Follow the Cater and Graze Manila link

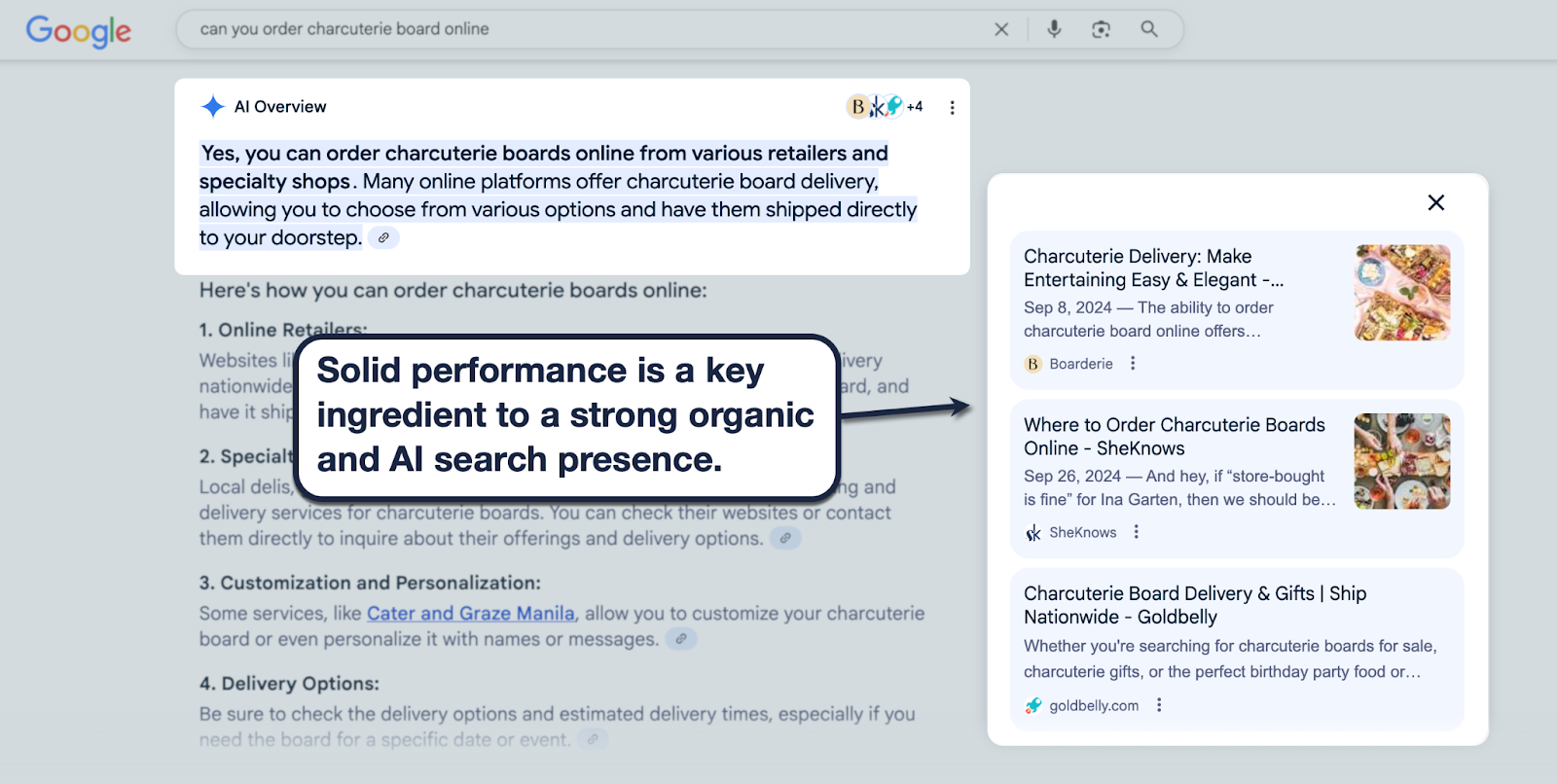point(470,613)
